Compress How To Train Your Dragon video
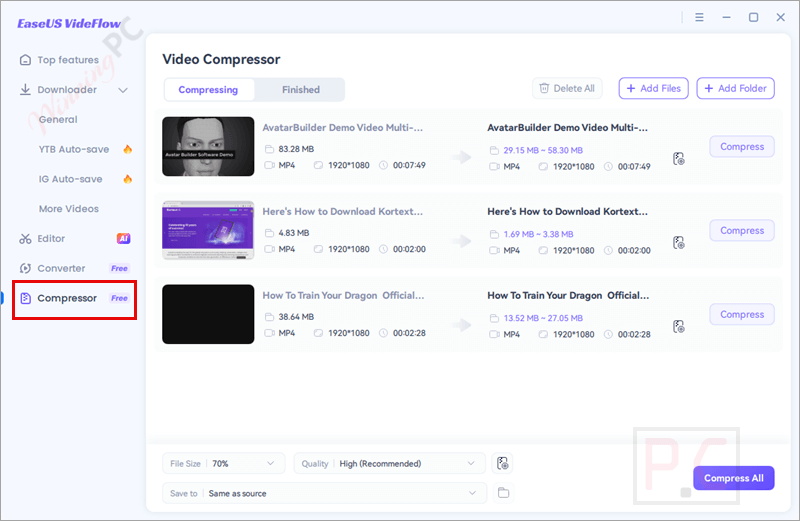800x521 pixels. point(742,314)
